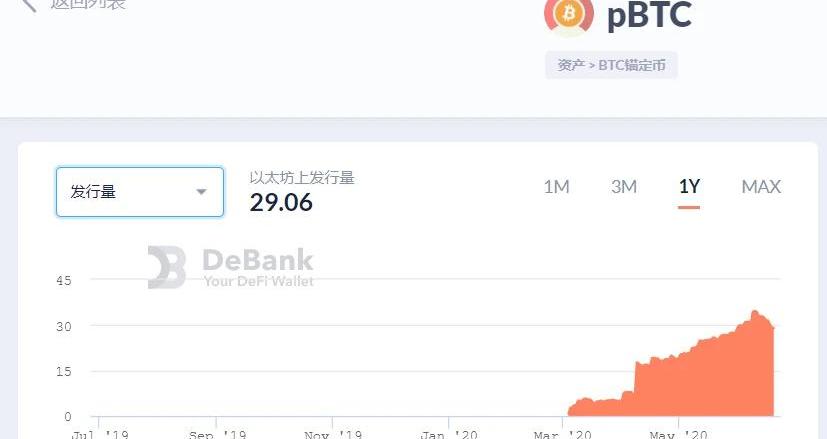Click the 45 label on the Y axis
Screen dimensions: 827x439
click(x=64, y=281)
